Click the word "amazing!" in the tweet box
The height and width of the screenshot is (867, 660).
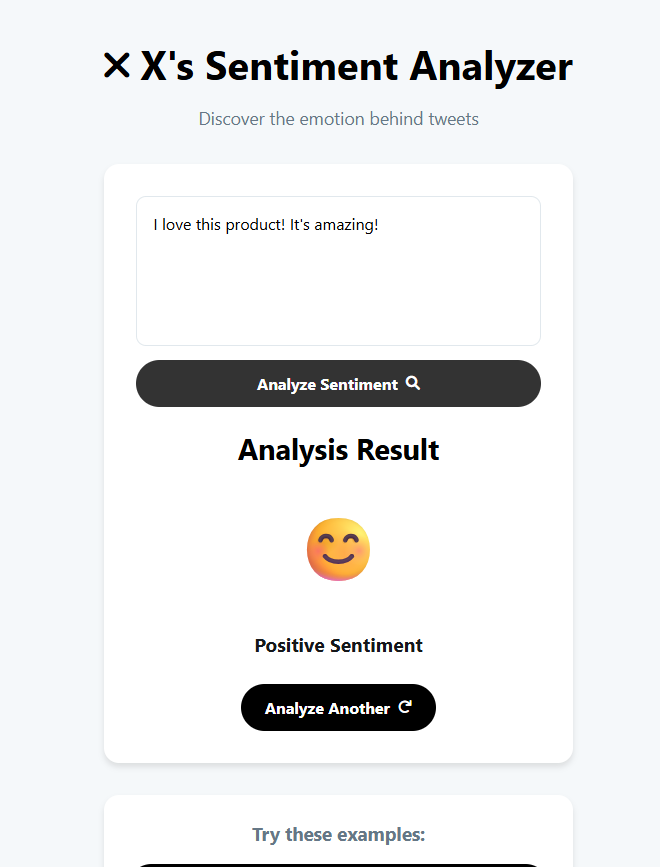click(x=346, y=224)
